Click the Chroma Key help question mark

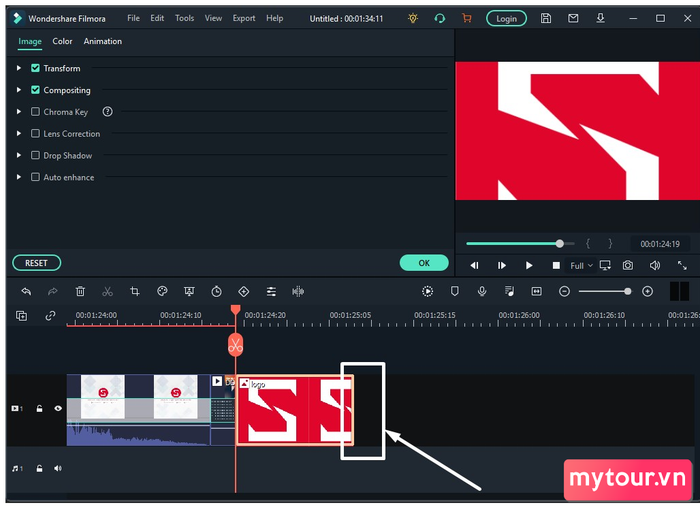coord(108,112)
